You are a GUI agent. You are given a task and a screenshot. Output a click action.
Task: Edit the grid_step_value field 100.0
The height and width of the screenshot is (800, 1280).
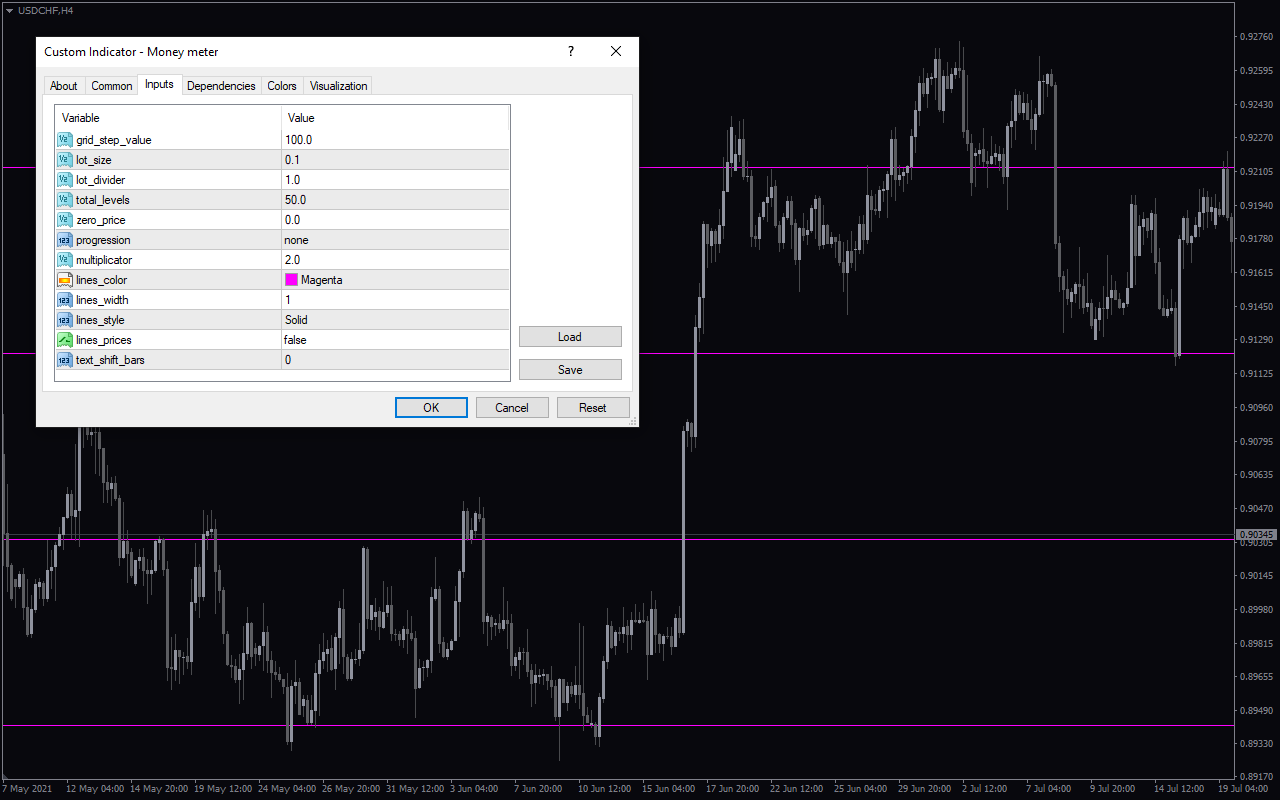tap(395, 140)
